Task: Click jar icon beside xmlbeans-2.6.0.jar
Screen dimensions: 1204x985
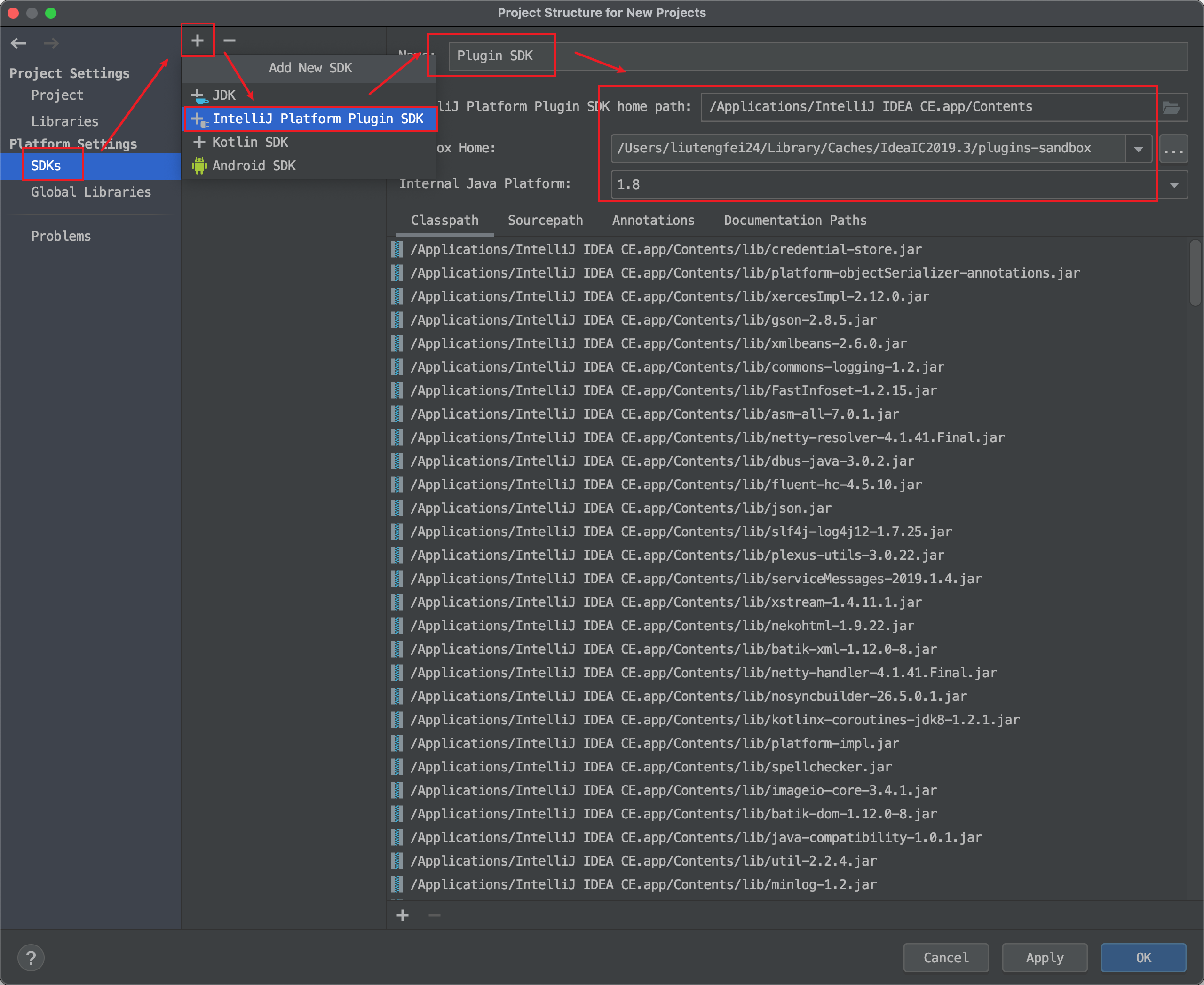Action: (x=397, y=343)
